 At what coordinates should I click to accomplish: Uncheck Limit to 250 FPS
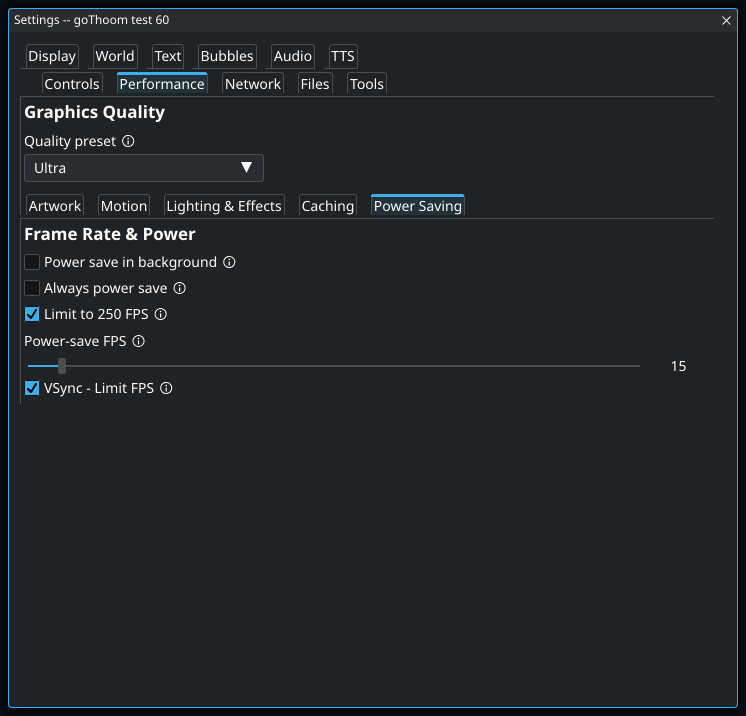tap(32, 314)
